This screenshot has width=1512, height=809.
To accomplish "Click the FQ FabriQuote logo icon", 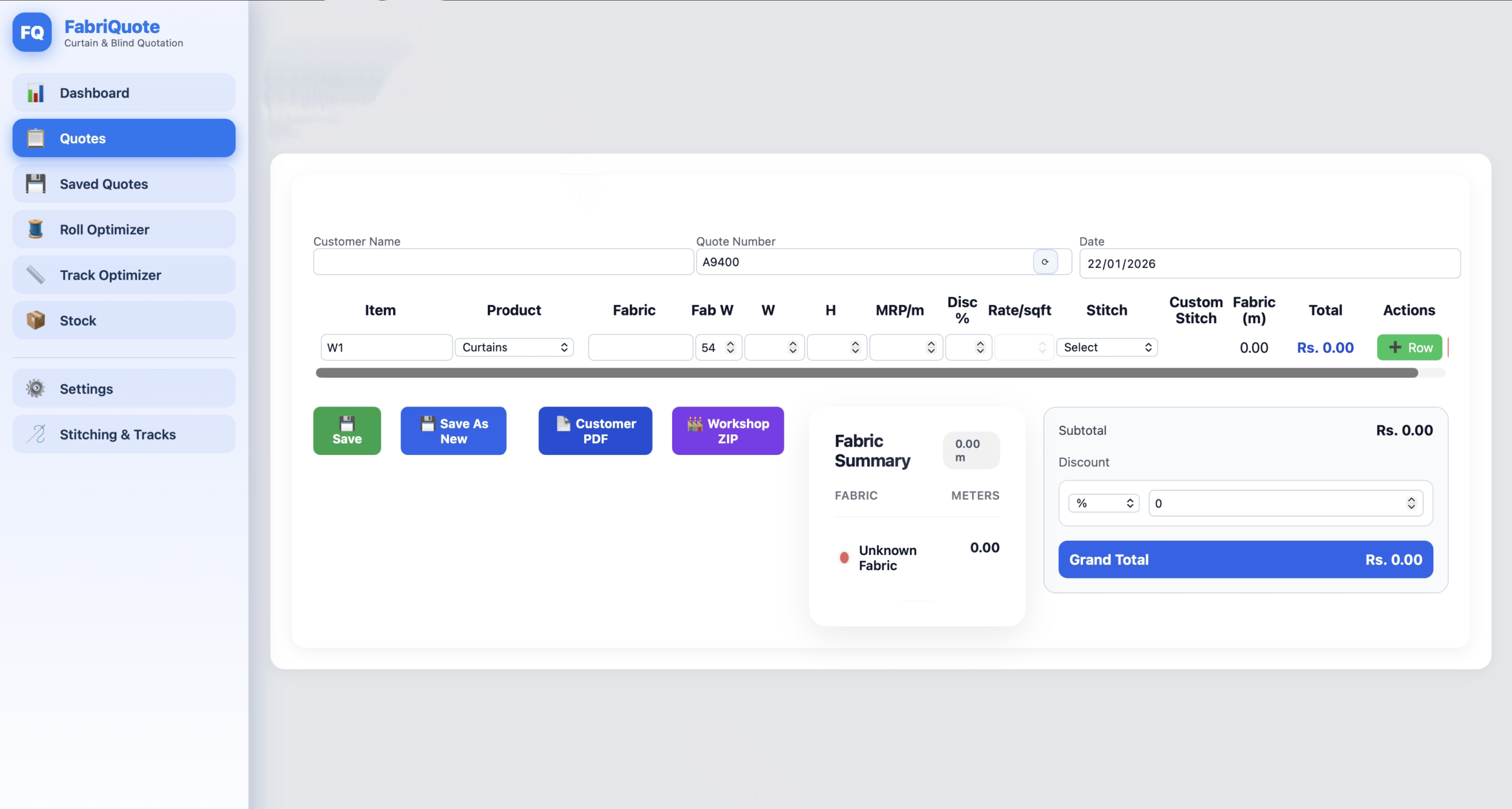I will point(32,33).
